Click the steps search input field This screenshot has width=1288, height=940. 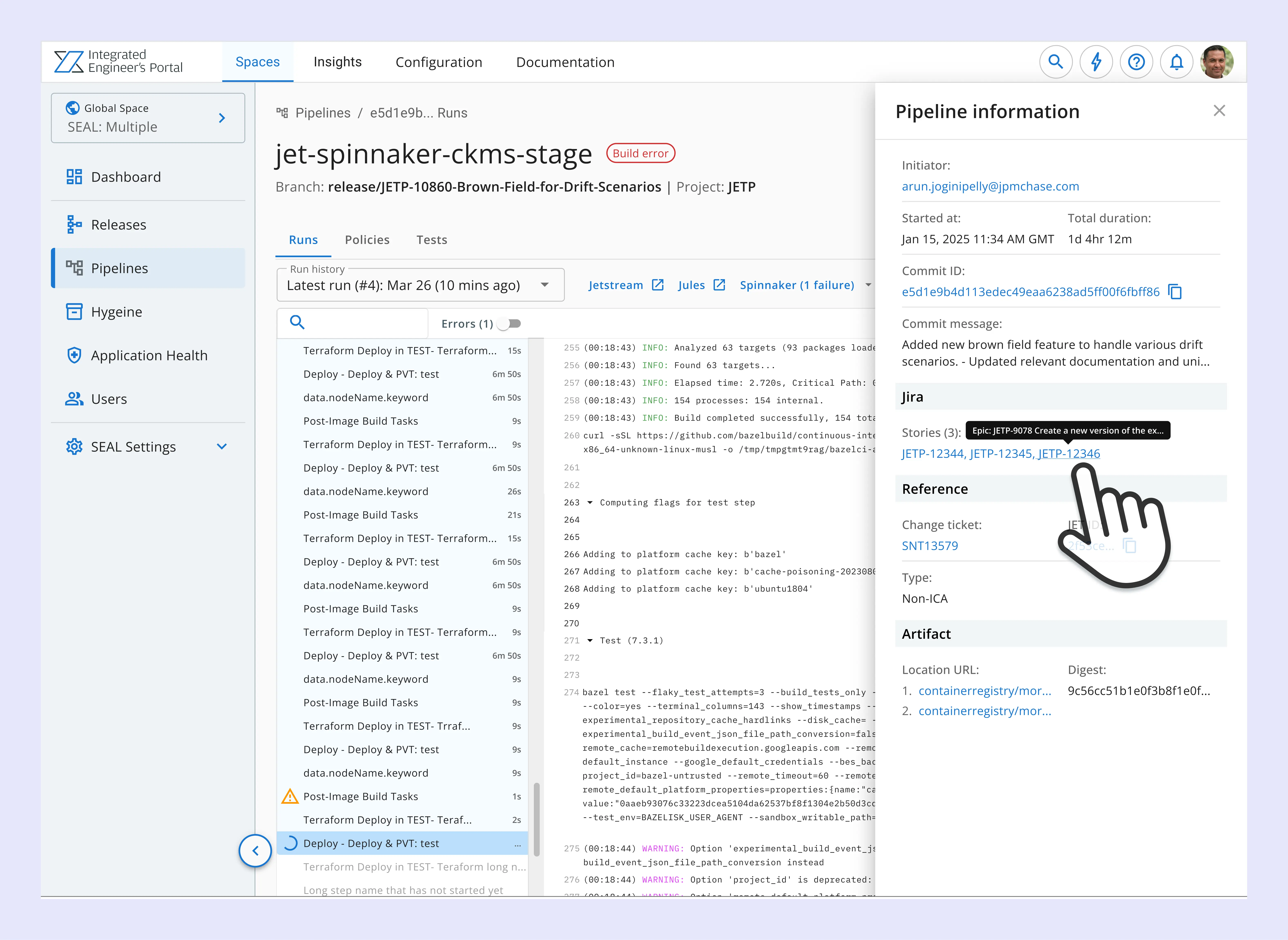[353, 323]
